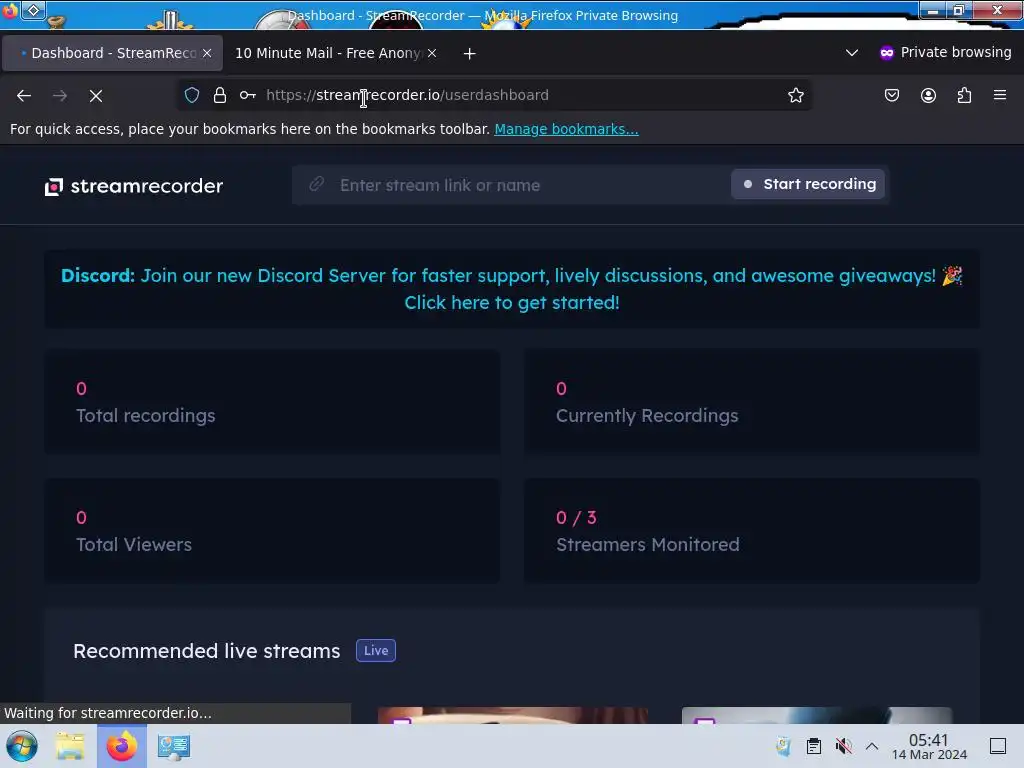The width and height of the screenshot is (1024, 768).
Task: Click the Total Viewers stat card
Action: click(272, 531)
